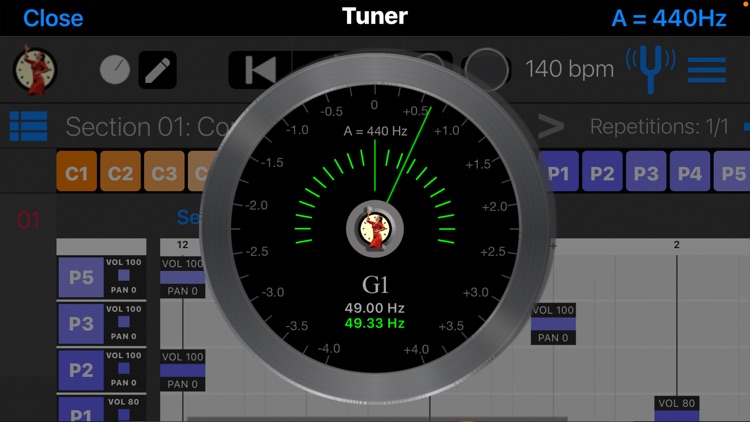
Task: Open the grey knob dial control
Action: (115, 70)
